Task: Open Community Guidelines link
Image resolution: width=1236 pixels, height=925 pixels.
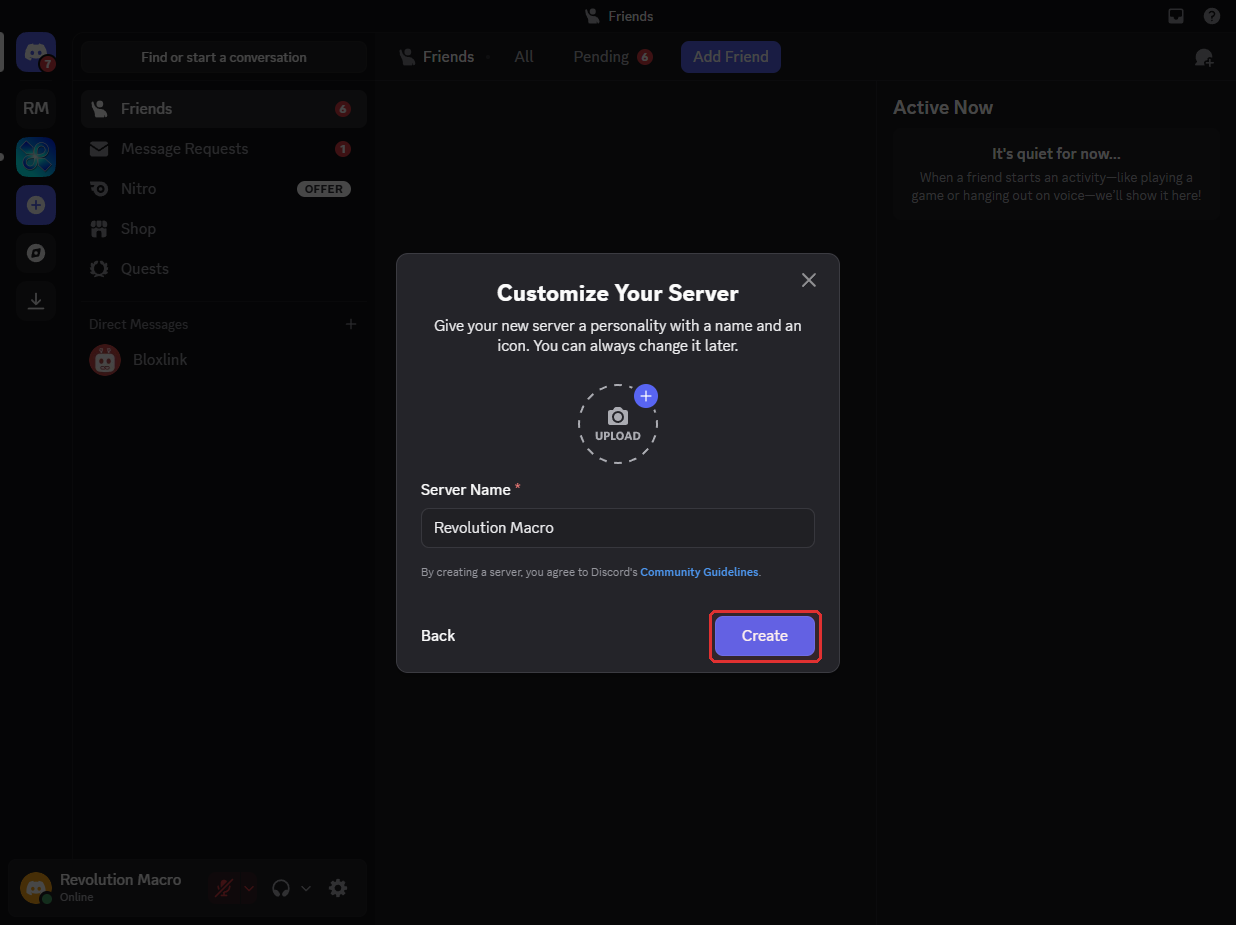Action: (x=699, y=572)
